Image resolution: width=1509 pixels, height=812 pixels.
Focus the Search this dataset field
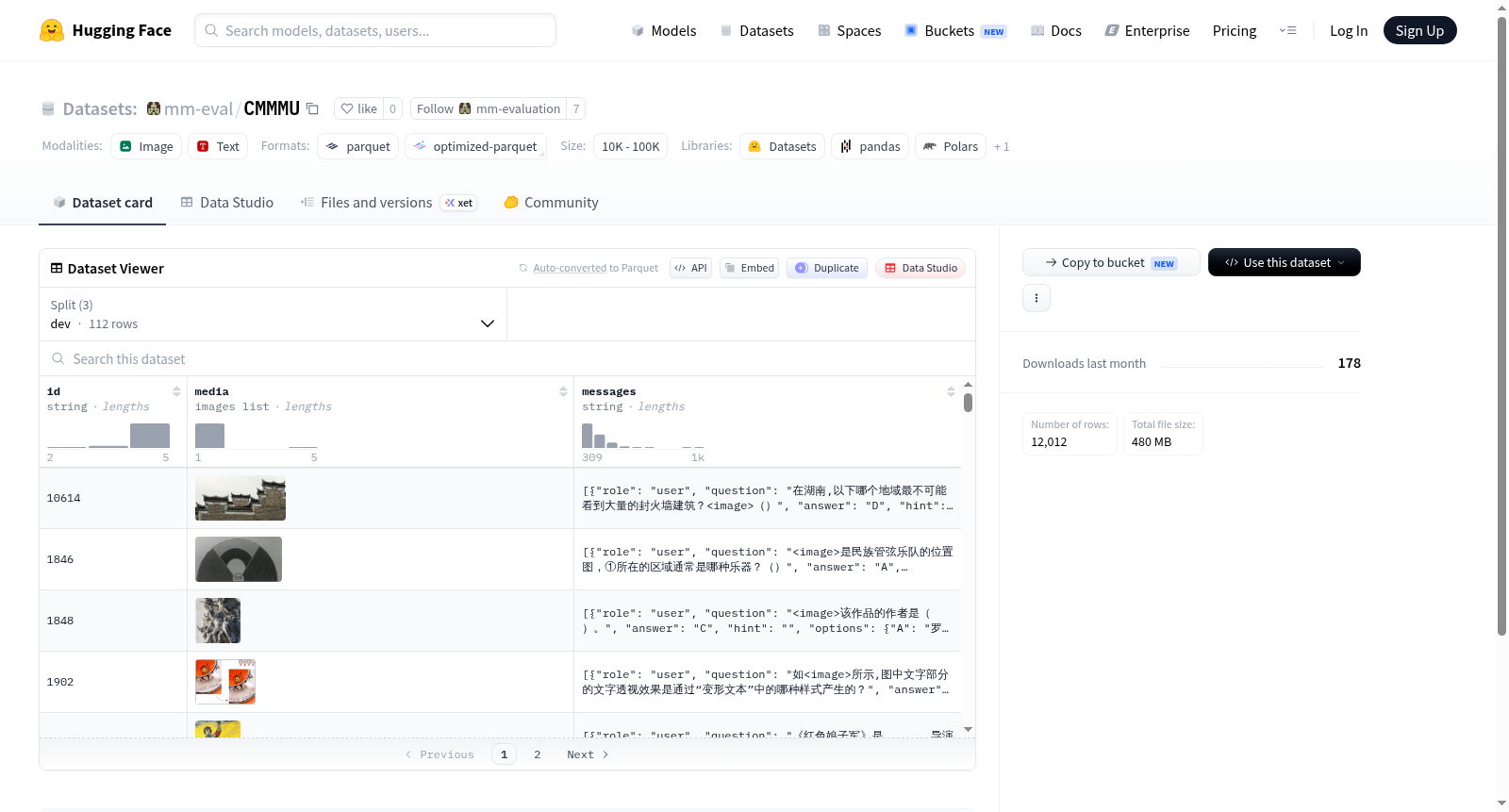click(x=507, y=358)
